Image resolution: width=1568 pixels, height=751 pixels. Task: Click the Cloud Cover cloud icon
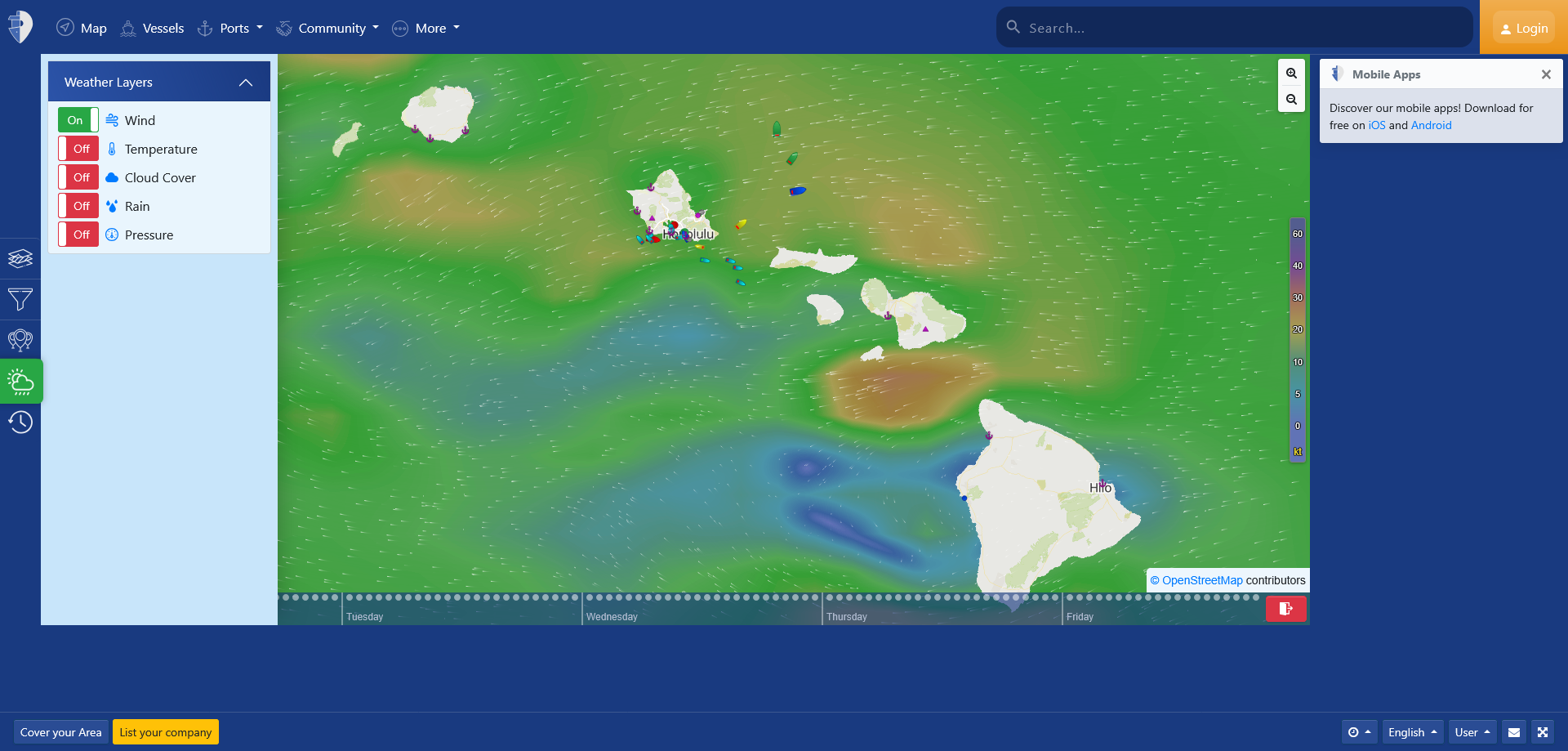pos(112,177)
